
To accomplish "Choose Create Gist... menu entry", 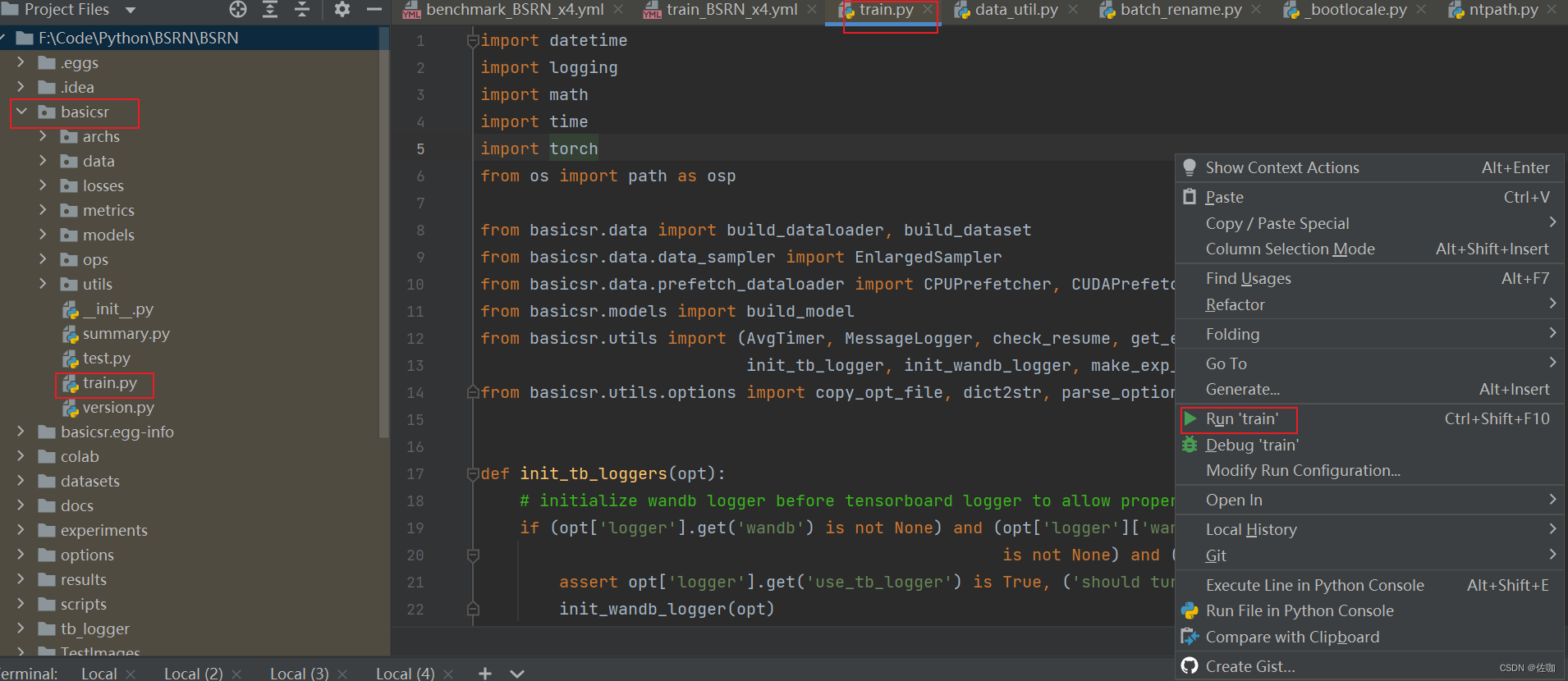I will point(1369,666).
